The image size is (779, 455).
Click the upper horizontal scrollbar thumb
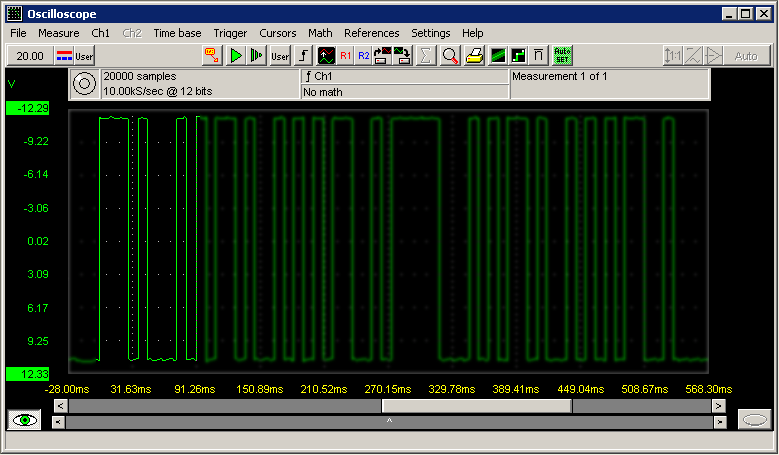coord(477,406)
